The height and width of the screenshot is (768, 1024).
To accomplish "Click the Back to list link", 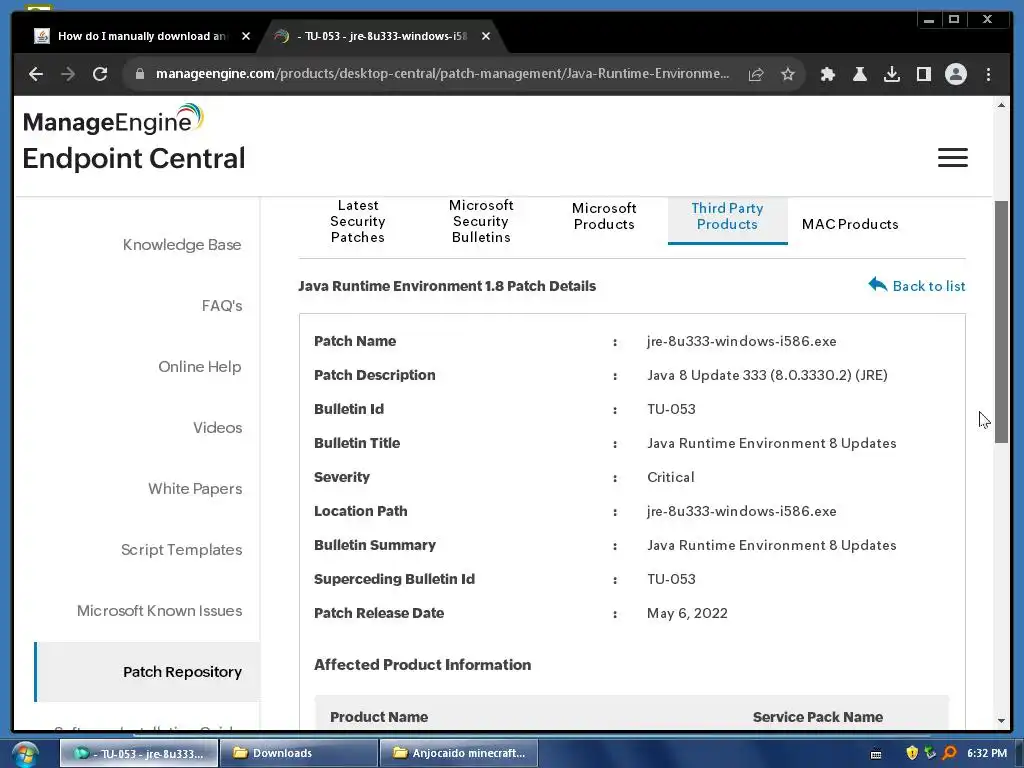I will coord(928,286).
